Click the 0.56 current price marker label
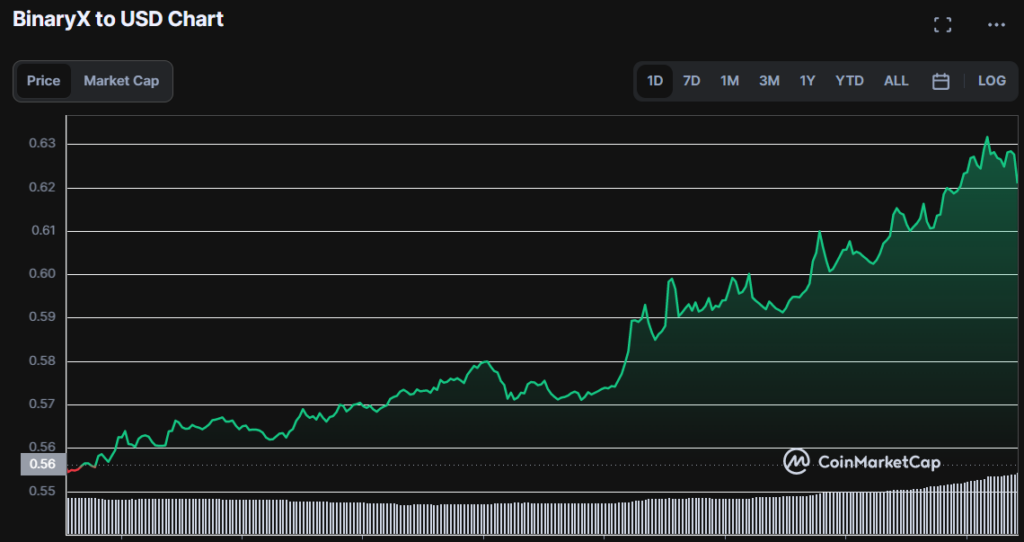 tap(43, 464)
